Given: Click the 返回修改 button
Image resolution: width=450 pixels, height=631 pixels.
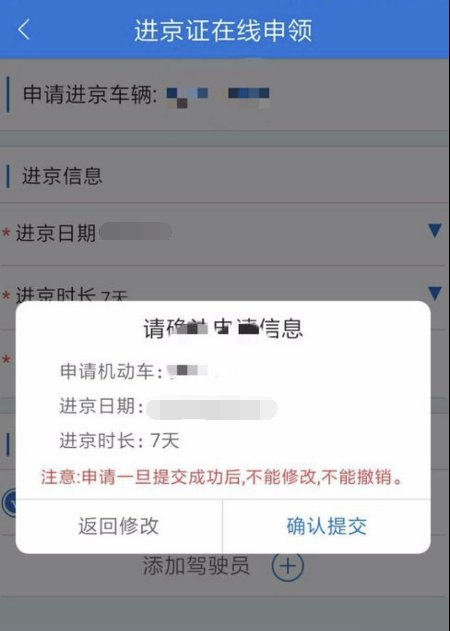Looking at the screenshot, I should [119, 526].
